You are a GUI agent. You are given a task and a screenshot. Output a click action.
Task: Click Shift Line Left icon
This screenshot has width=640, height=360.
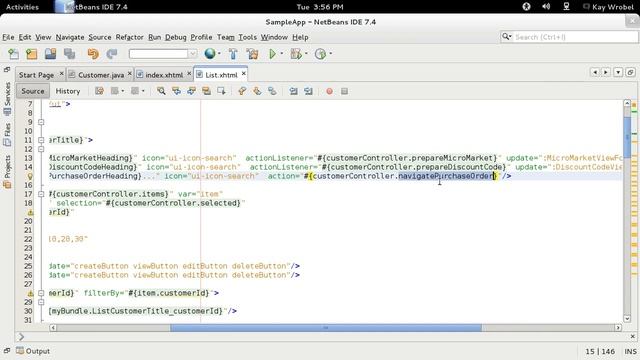click(293, 91)
